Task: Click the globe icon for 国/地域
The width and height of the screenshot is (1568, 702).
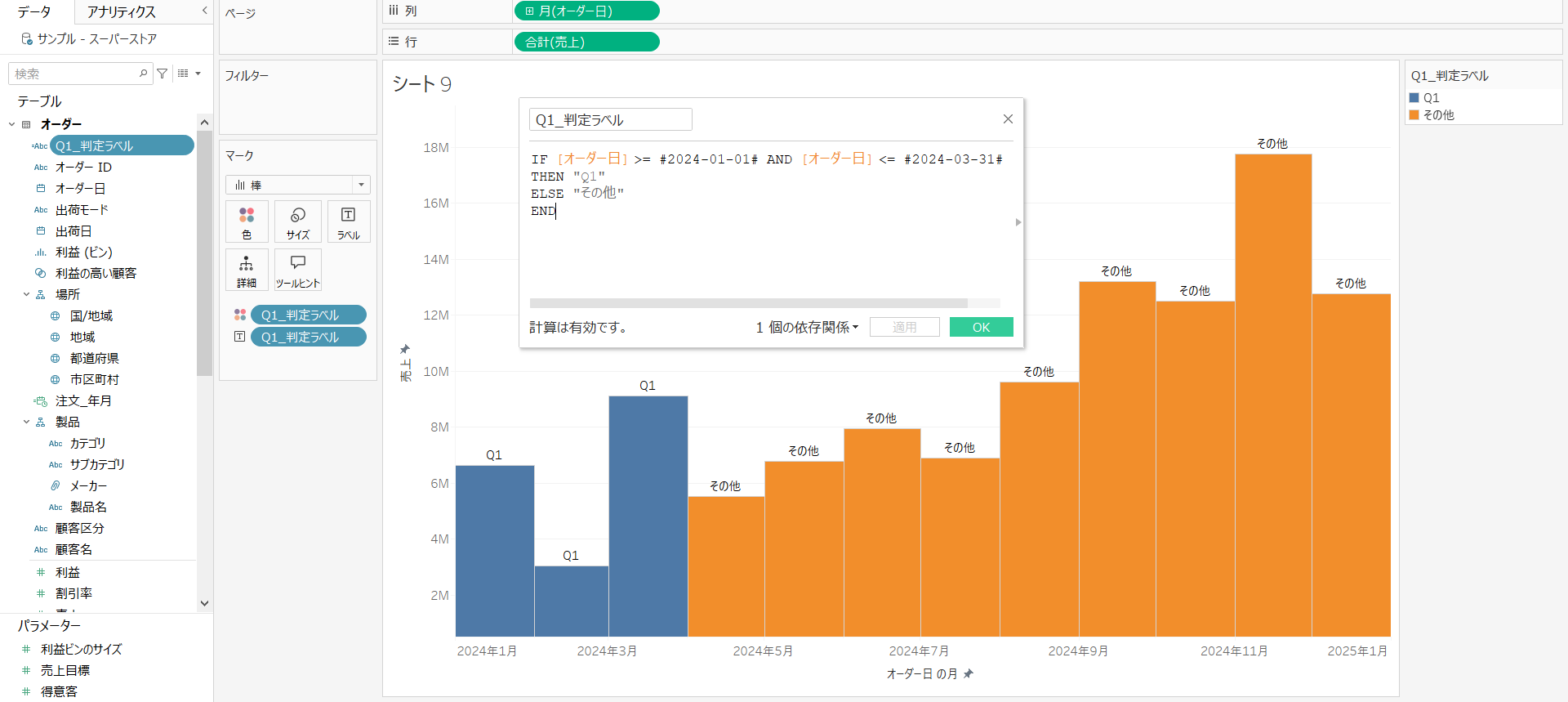Action: tap(56, 315)
